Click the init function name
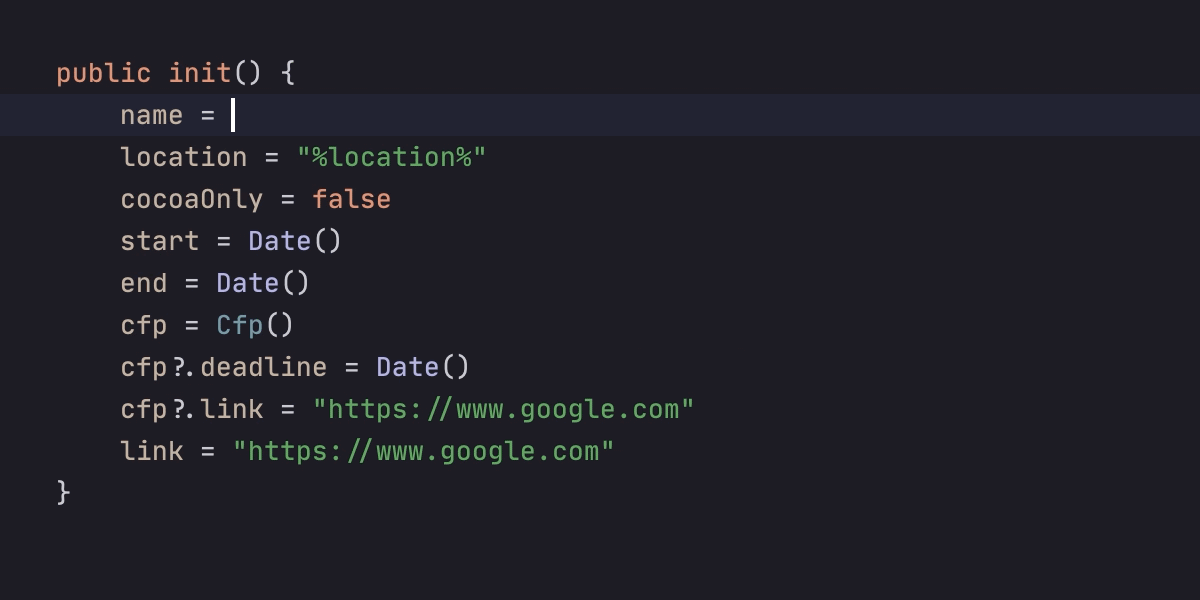The height and width of the screenshot is (600, 1200). [x=199, y=73]
